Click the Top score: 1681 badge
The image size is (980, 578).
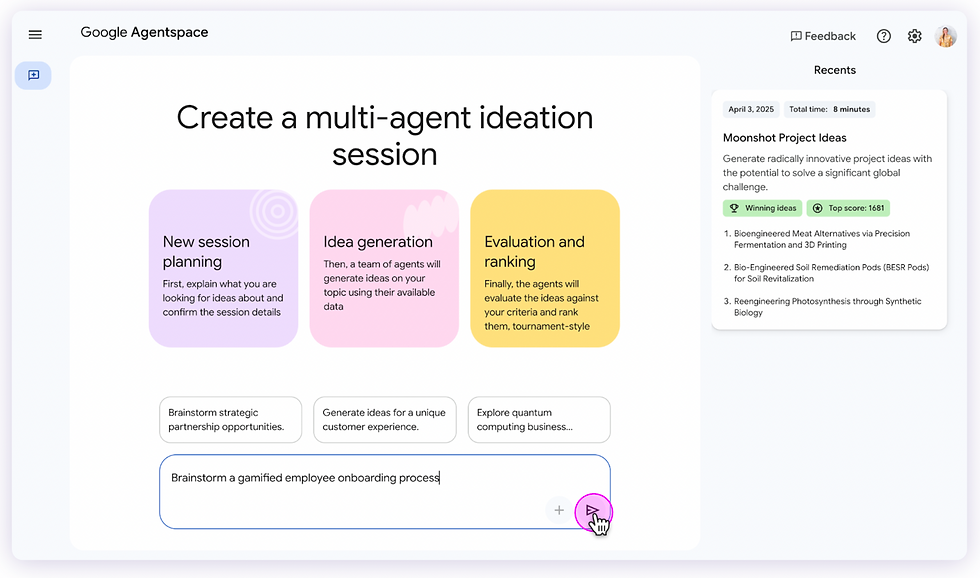tap(848, 208)
